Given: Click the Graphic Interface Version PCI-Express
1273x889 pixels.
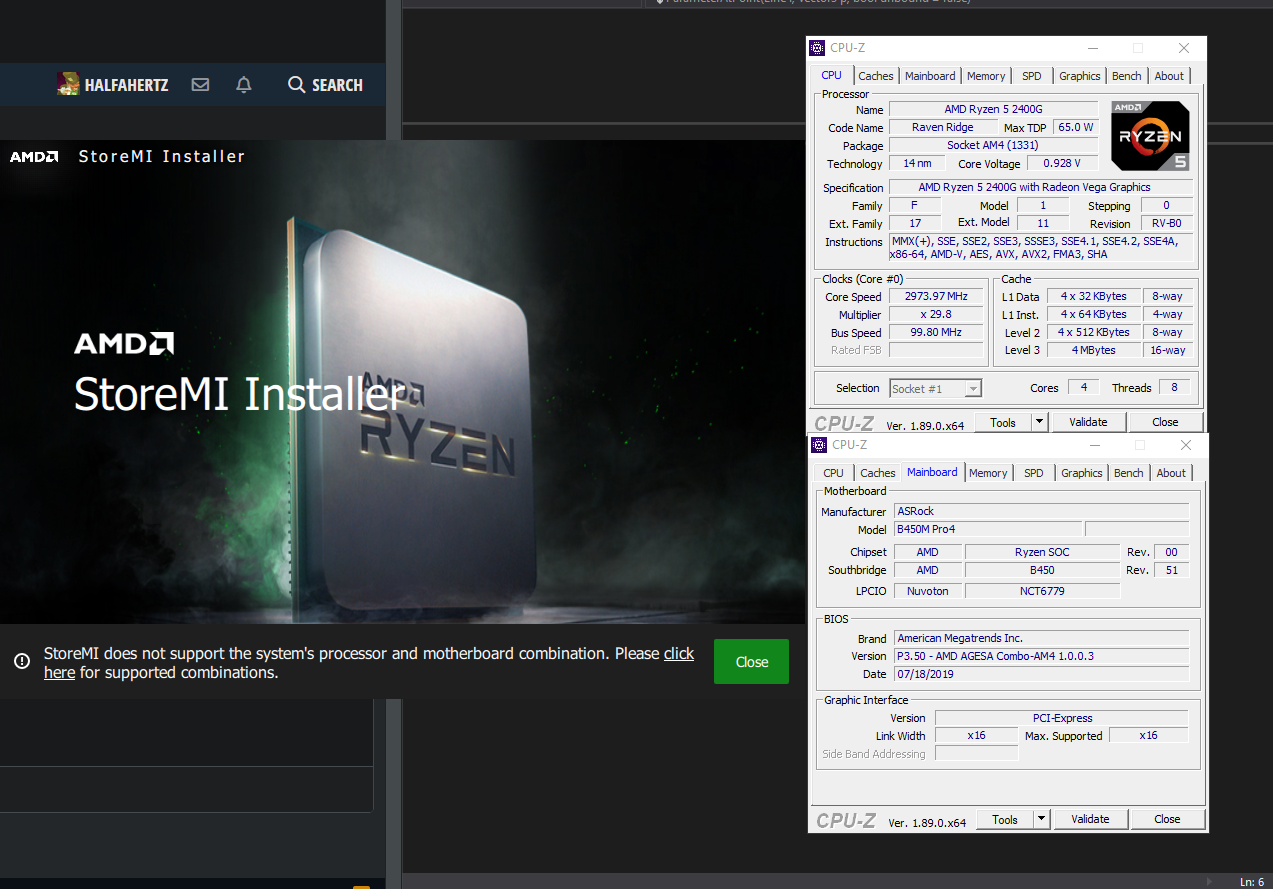Looking at the screenshot, I should point(1062,718).
